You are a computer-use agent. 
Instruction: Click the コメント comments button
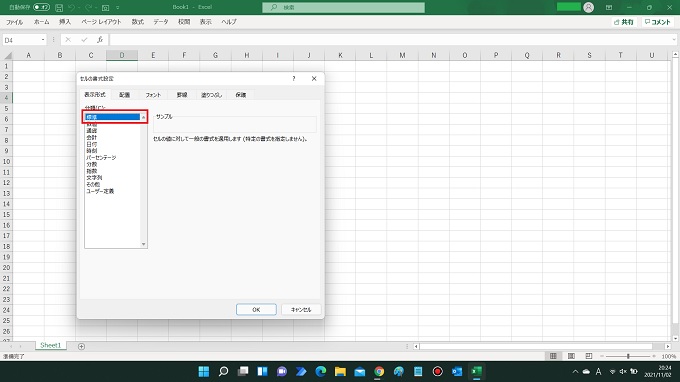tap(657, 22)
